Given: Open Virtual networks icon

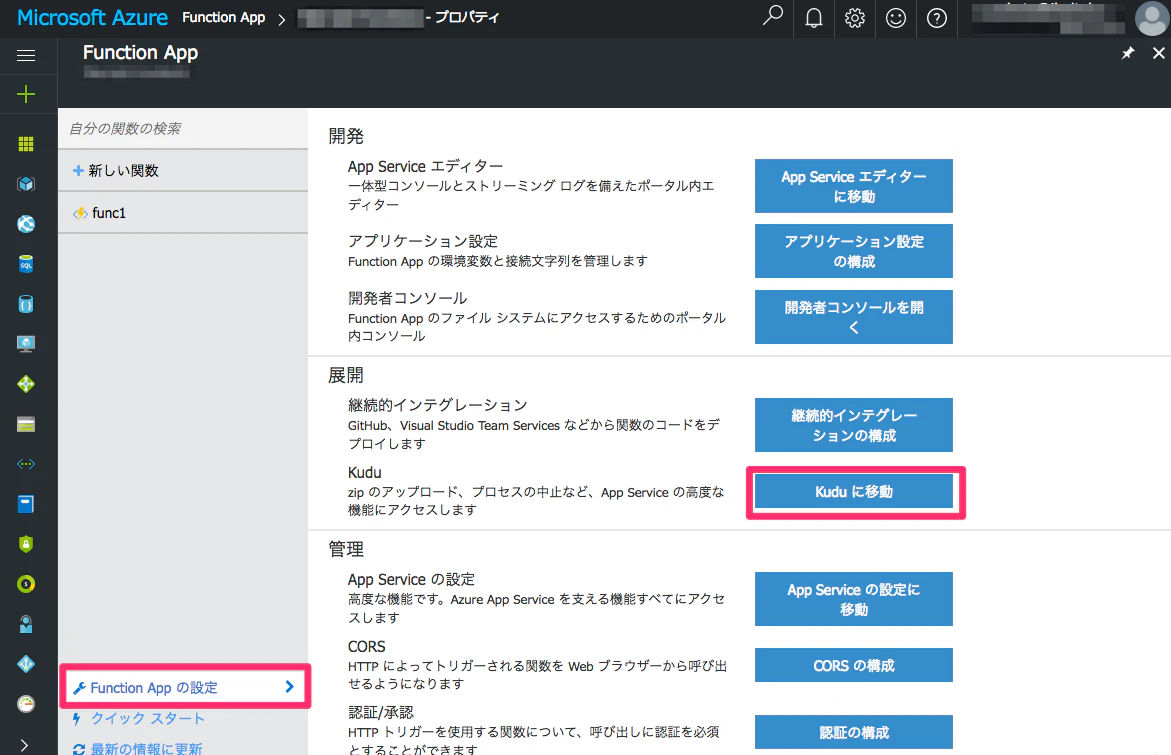Looking at the screenshot, I should click(x=26, y=464).
